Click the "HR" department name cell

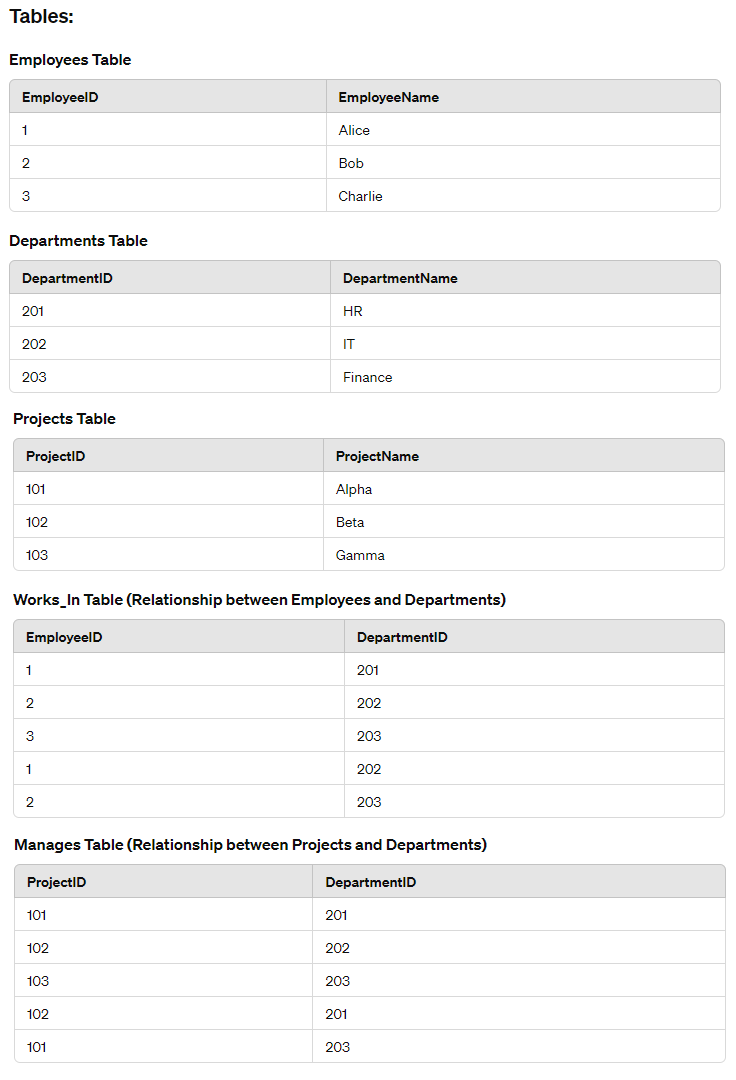click(x=353, y=311)
